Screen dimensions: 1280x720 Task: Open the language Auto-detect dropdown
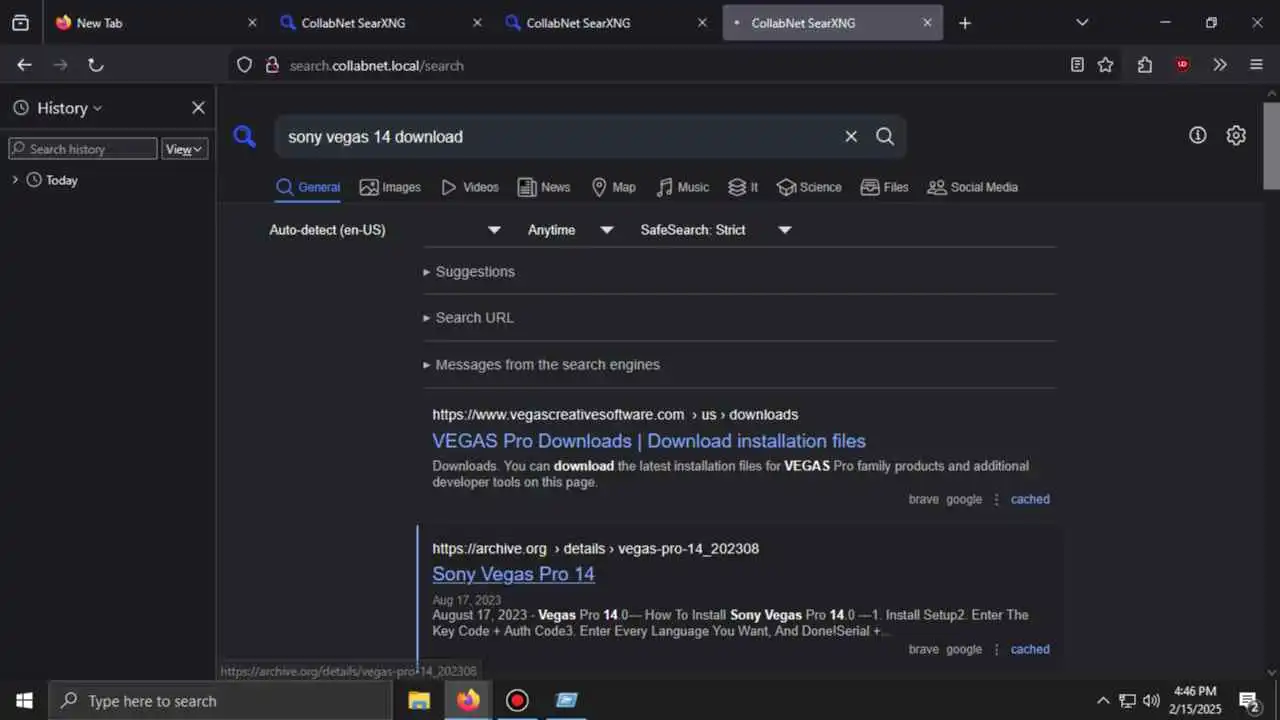tap(385, 230)
